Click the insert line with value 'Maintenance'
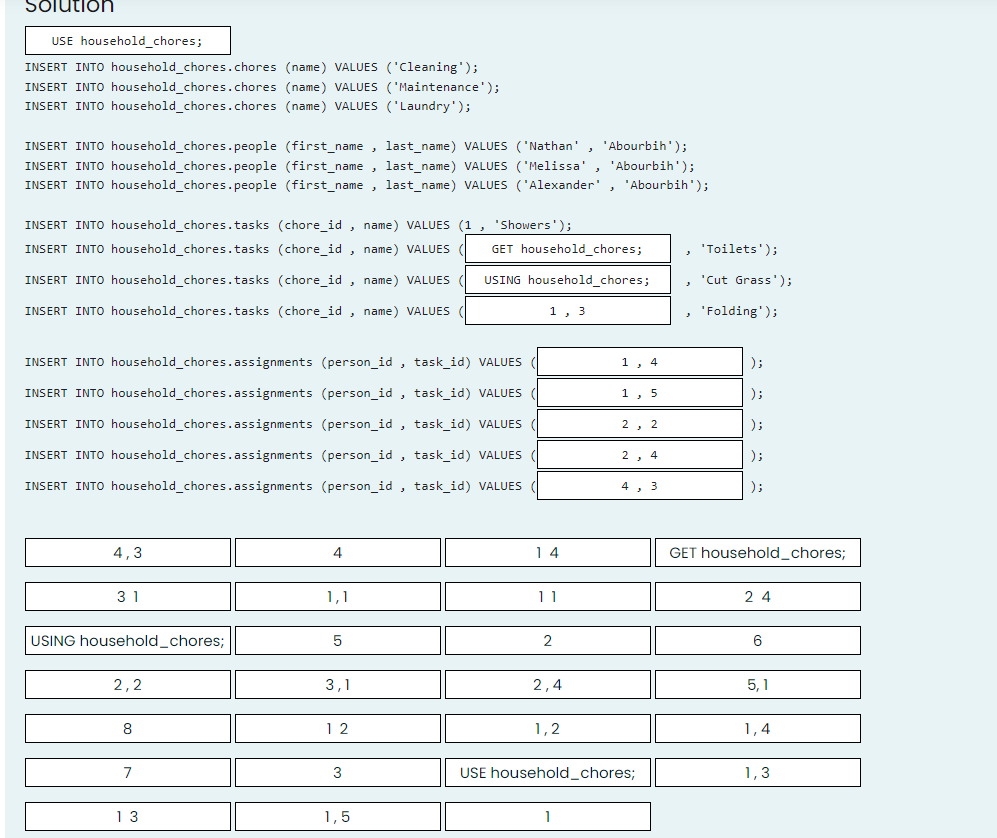997x838 pixels. (x=262, y=86)
